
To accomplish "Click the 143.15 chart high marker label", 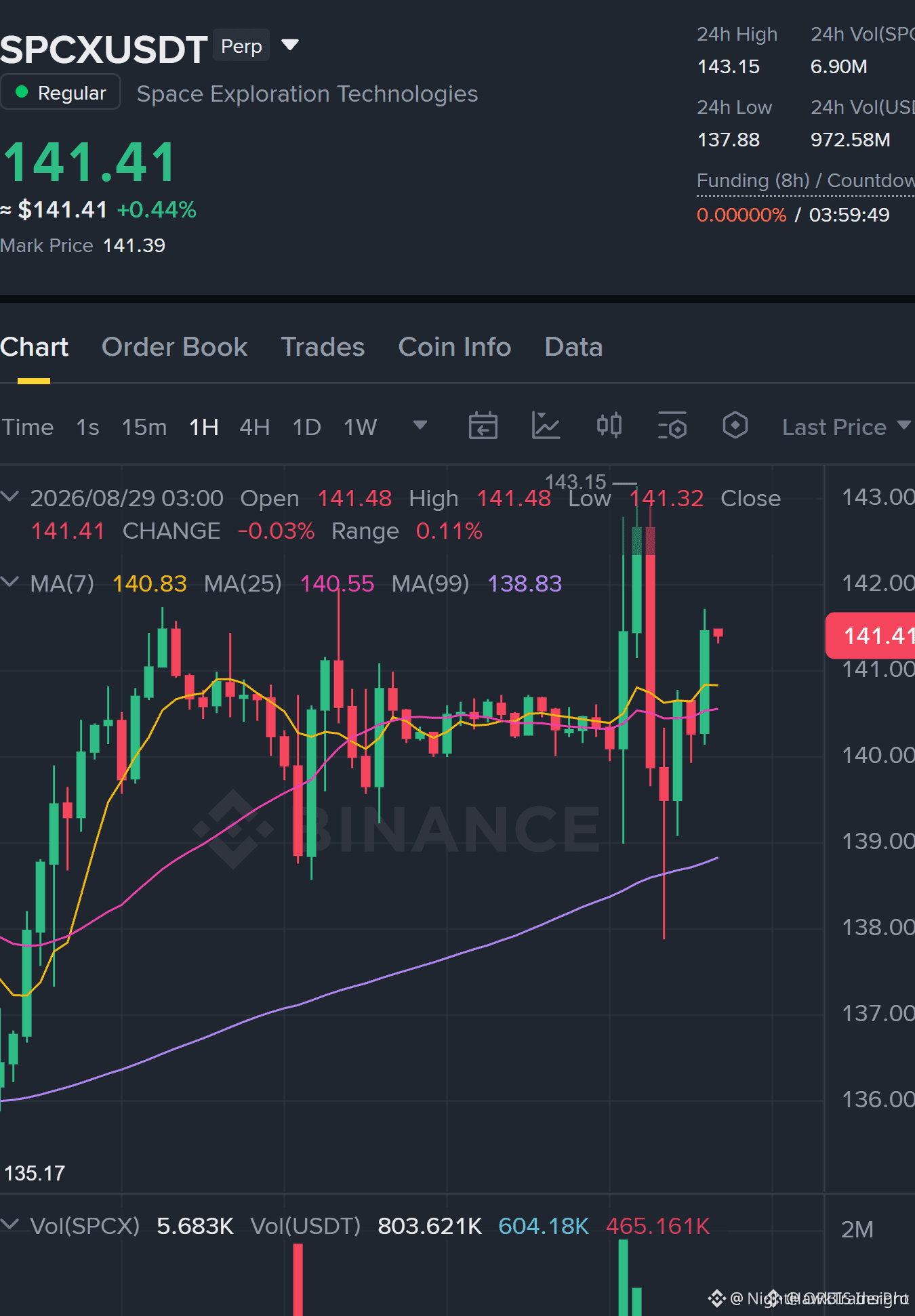I will [x=575, y=482].
